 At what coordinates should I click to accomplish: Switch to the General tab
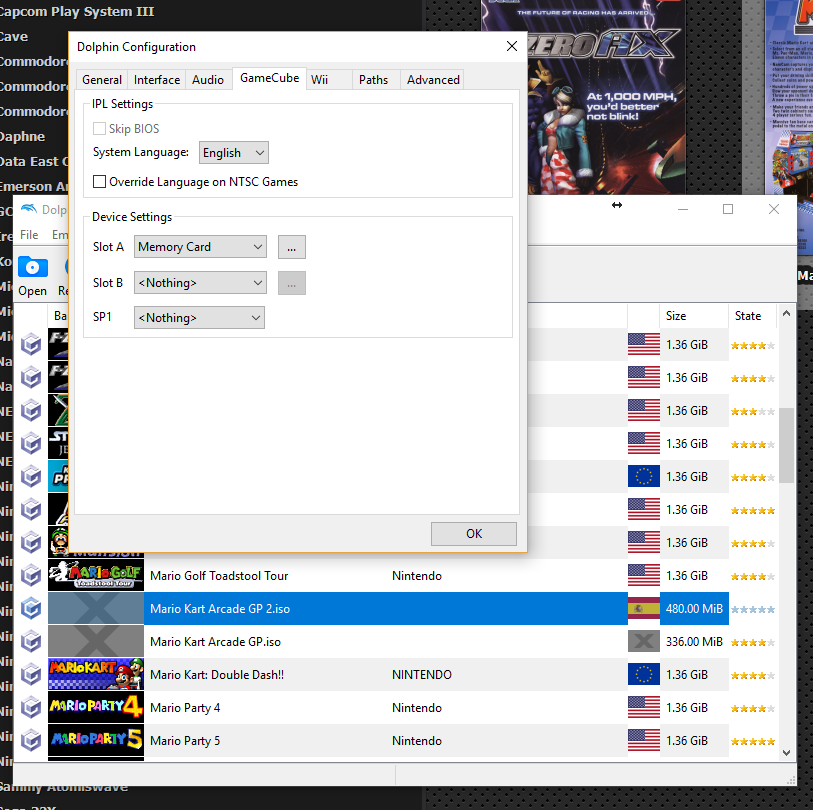tap(102, 80)
